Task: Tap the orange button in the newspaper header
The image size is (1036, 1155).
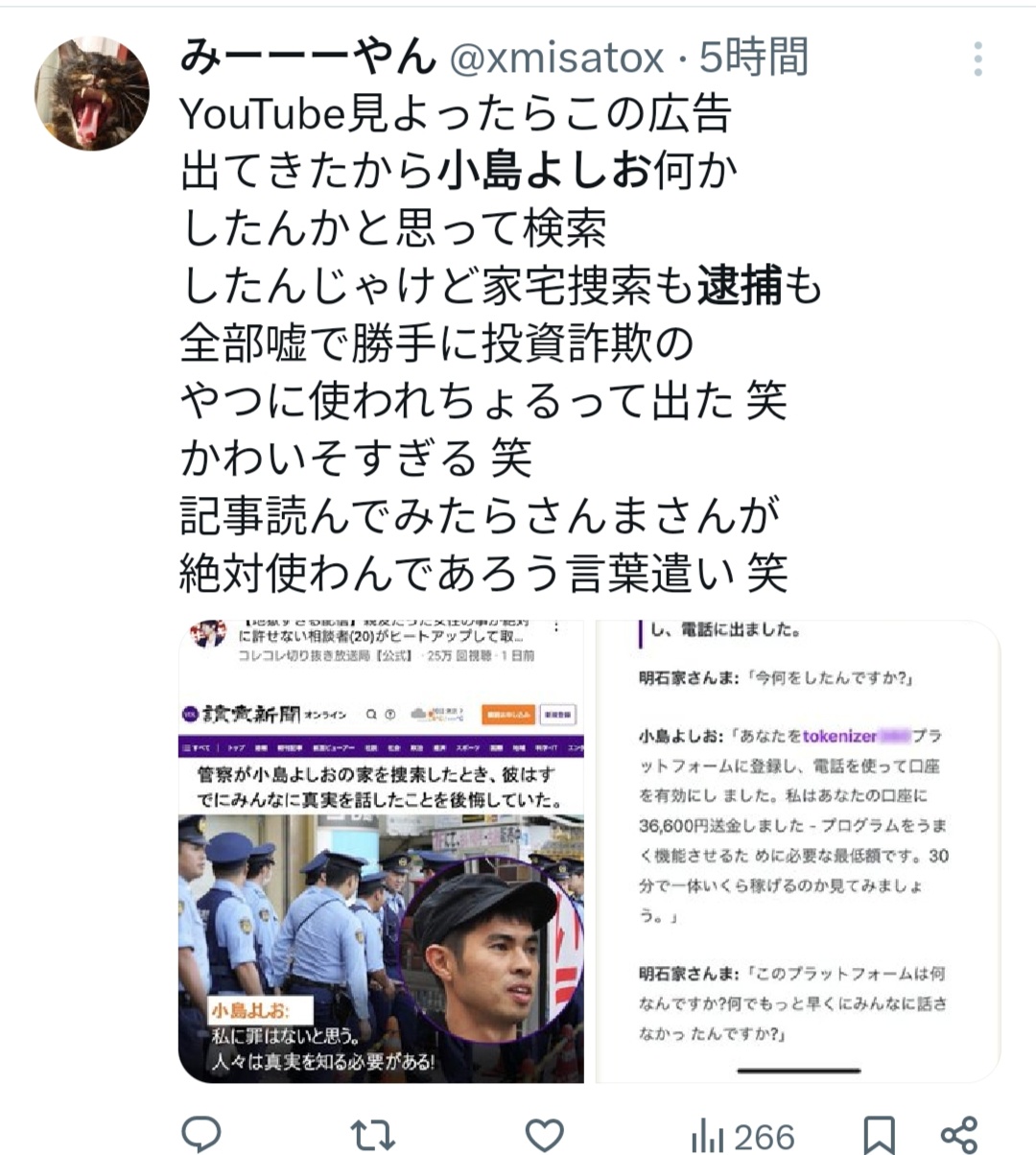Action: tap(508, 715)
